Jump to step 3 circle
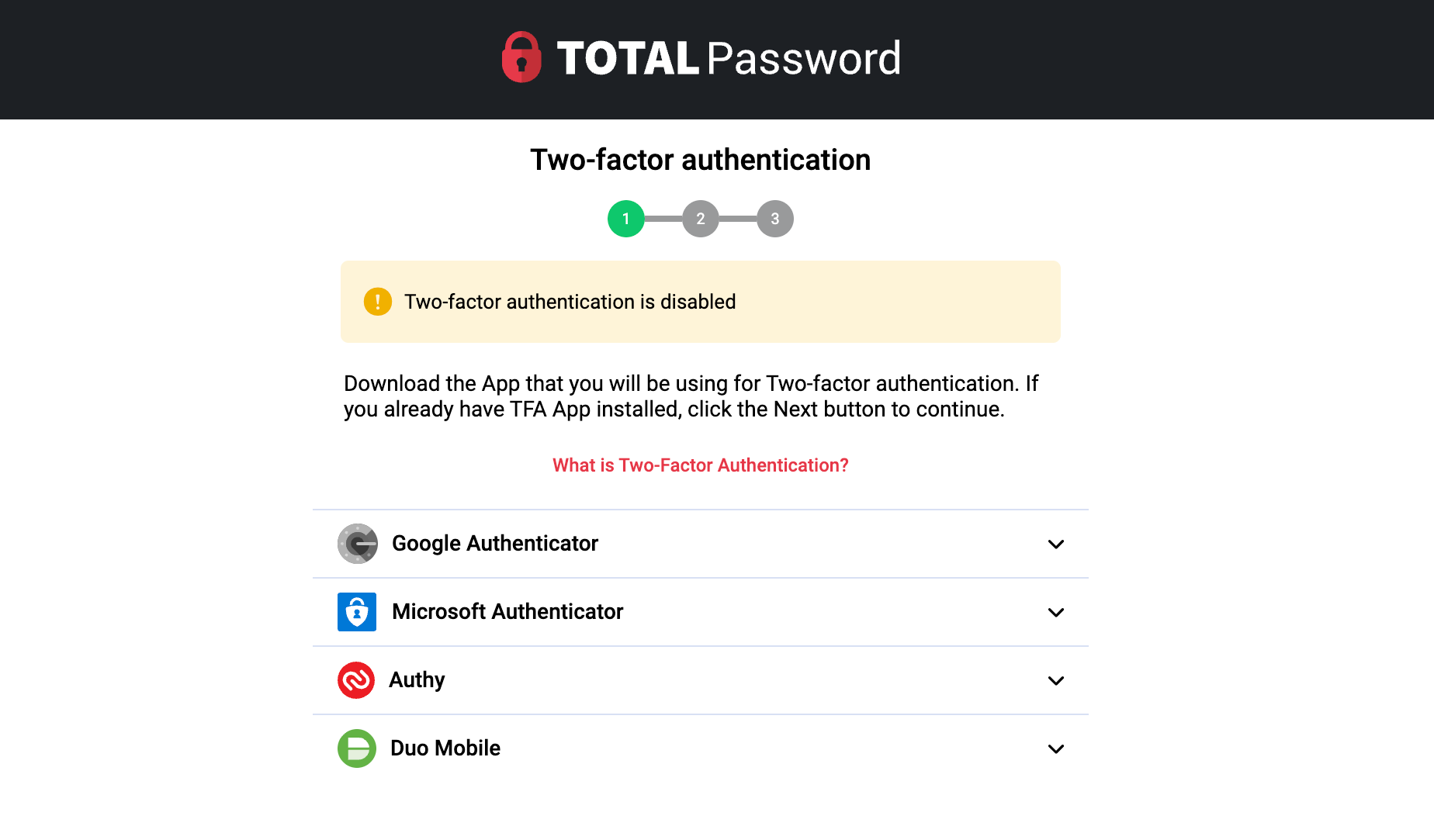 (775, 219)
